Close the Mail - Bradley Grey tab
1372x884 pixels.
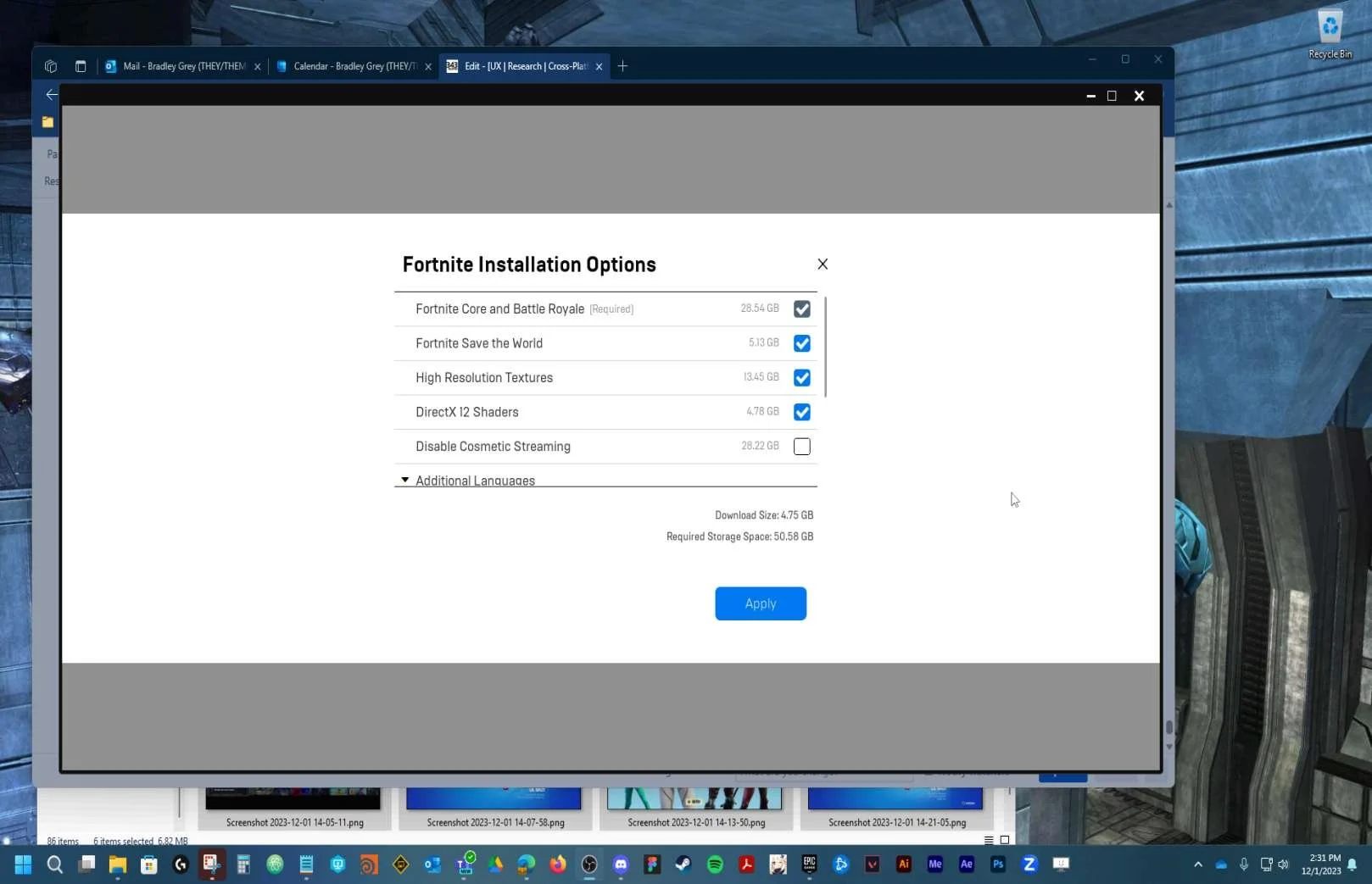click(258, 66)
